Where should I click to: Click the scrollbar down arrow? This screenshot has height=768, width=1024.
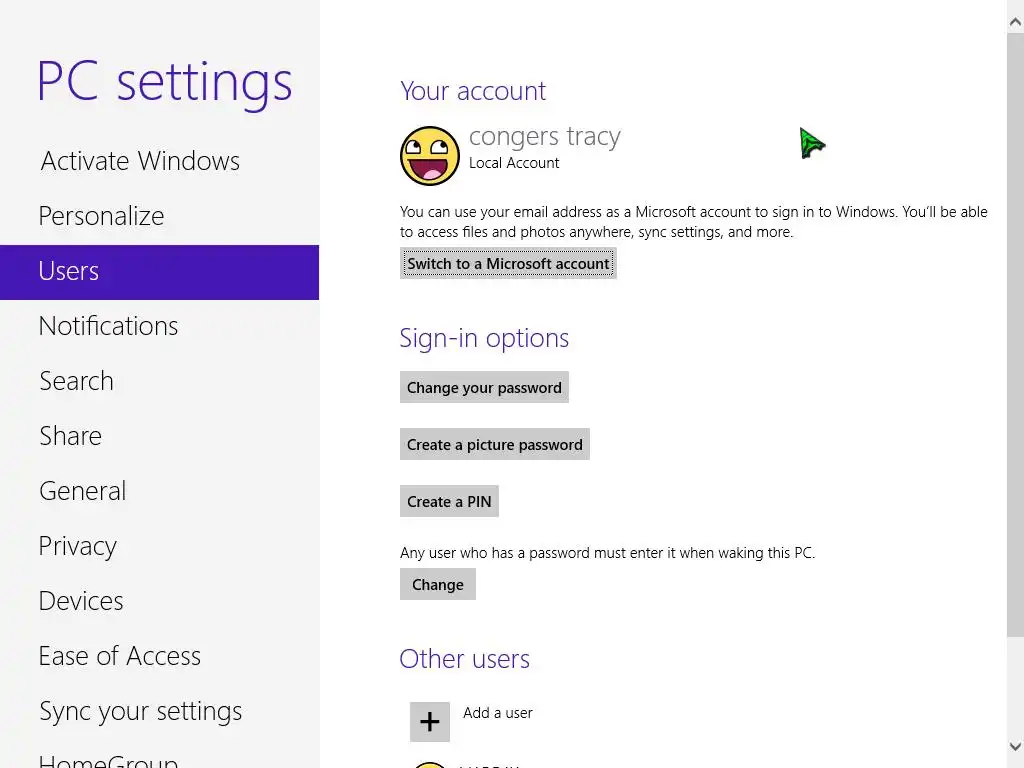[1016, 746]
